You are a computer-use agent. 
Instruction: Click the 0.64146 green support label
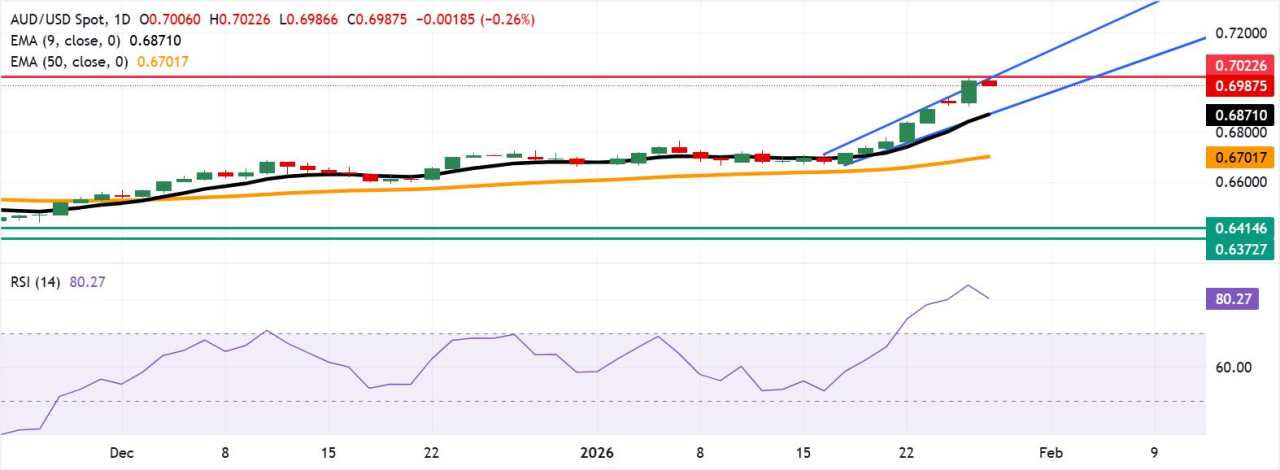(1241, 228)
